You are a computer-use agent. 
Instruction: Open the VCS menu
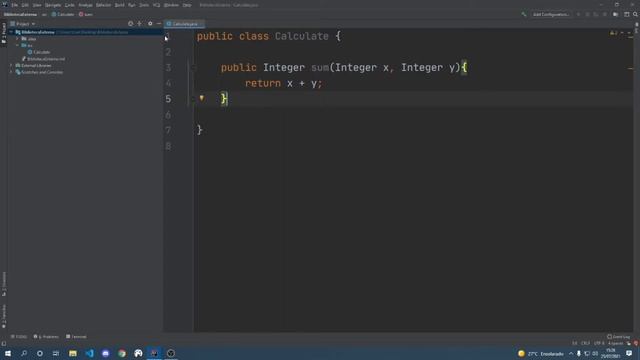(x=157, y=5)
